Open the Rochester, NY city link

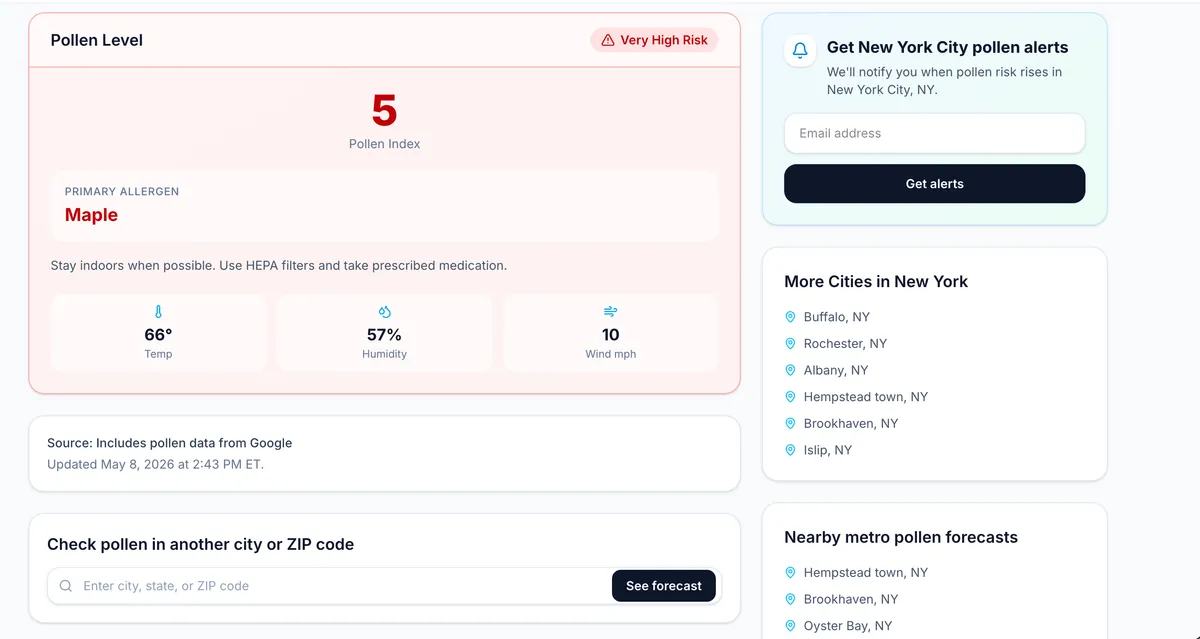click(x=845, y=343)
